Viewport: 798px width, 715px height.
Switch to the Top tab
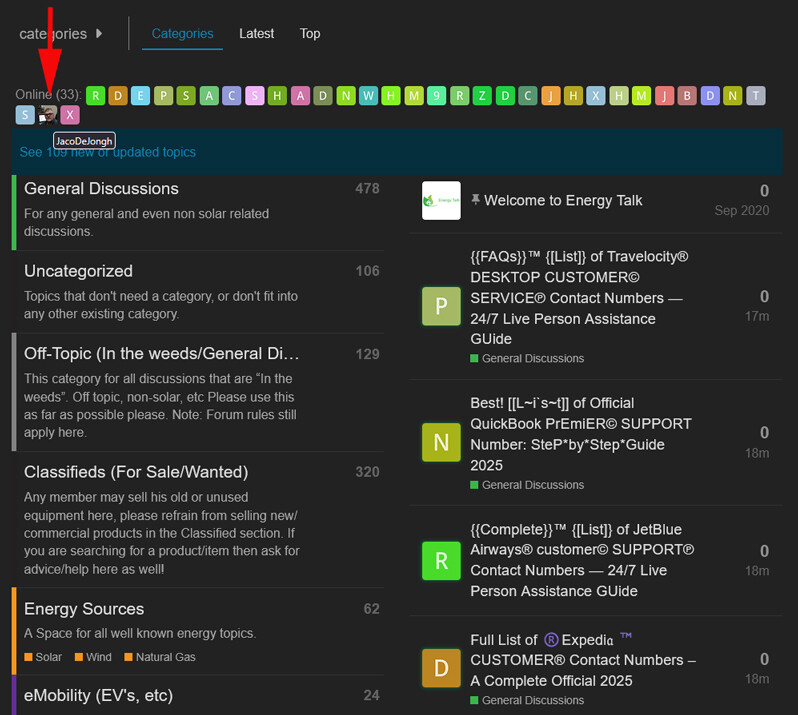click(310, 34)
